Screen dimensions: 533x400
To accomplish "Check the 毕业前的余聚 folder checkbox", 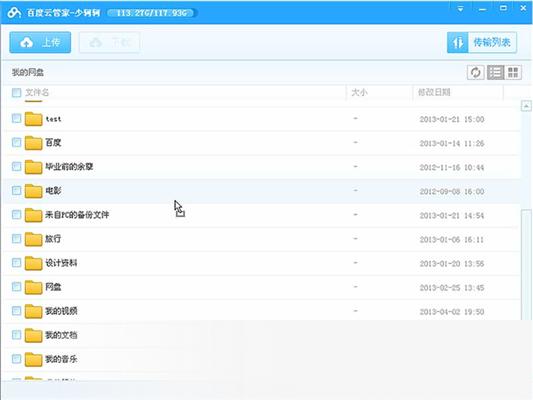I will pyautogui.click(x=16, y=166).
